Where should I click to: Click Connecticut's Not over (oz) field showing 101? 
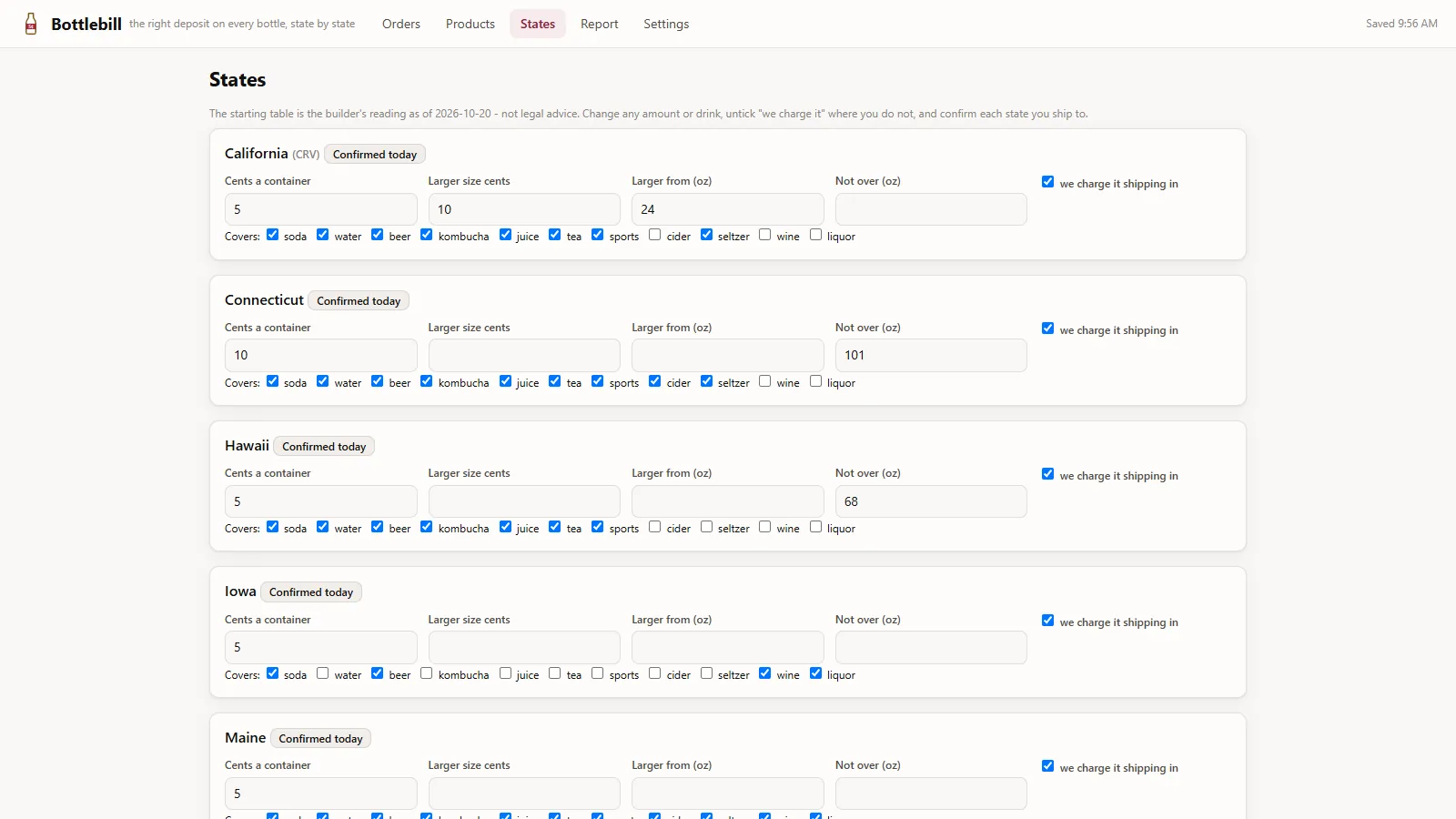[x=931, y=356]
